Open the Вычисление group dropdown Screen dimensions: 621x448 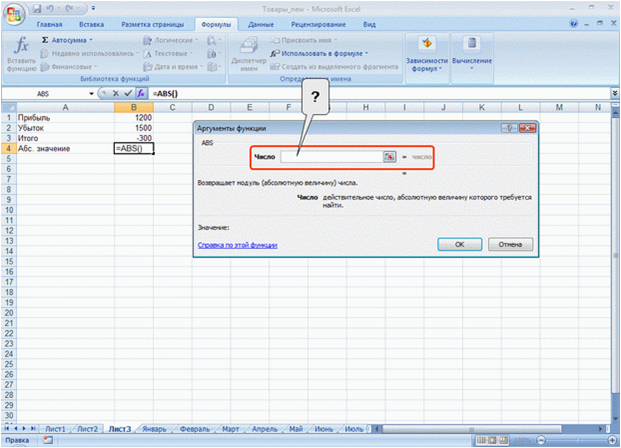point(472,54)
